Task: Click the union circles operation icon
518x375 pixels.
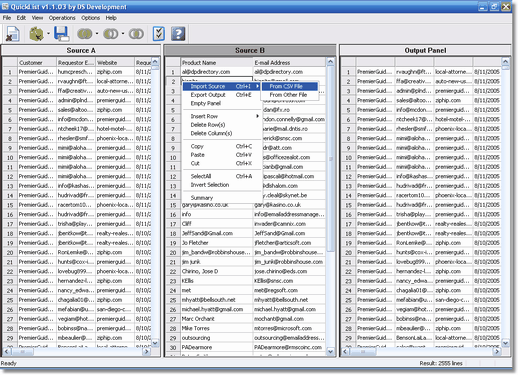Action: click(x=85, y=34)
